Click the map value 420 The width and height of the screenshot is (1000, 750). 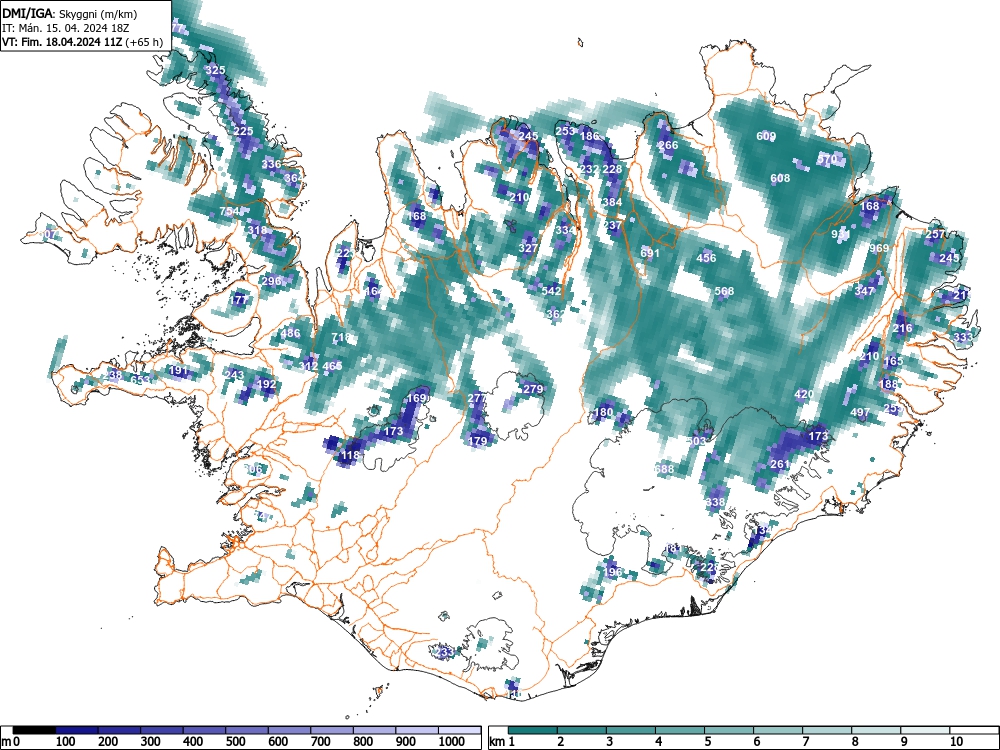click(x=804, y=394)
